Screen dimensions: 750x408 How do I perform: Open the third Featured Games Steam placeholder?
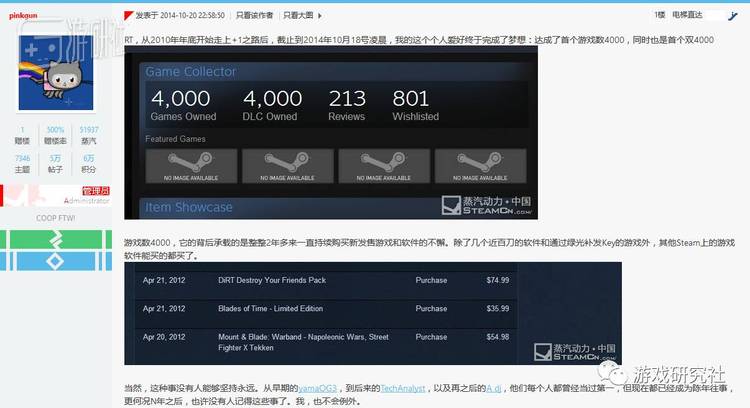tap(383, 165)
